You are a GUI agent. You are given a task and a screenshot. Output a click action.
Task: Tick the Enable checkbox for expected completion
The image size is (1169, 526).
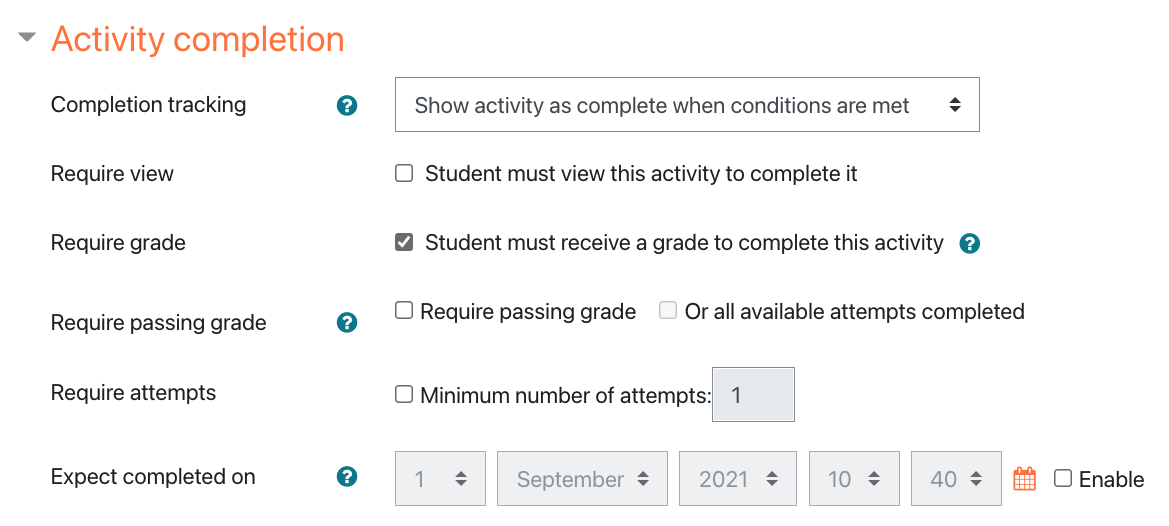[x=1062, y=478]
